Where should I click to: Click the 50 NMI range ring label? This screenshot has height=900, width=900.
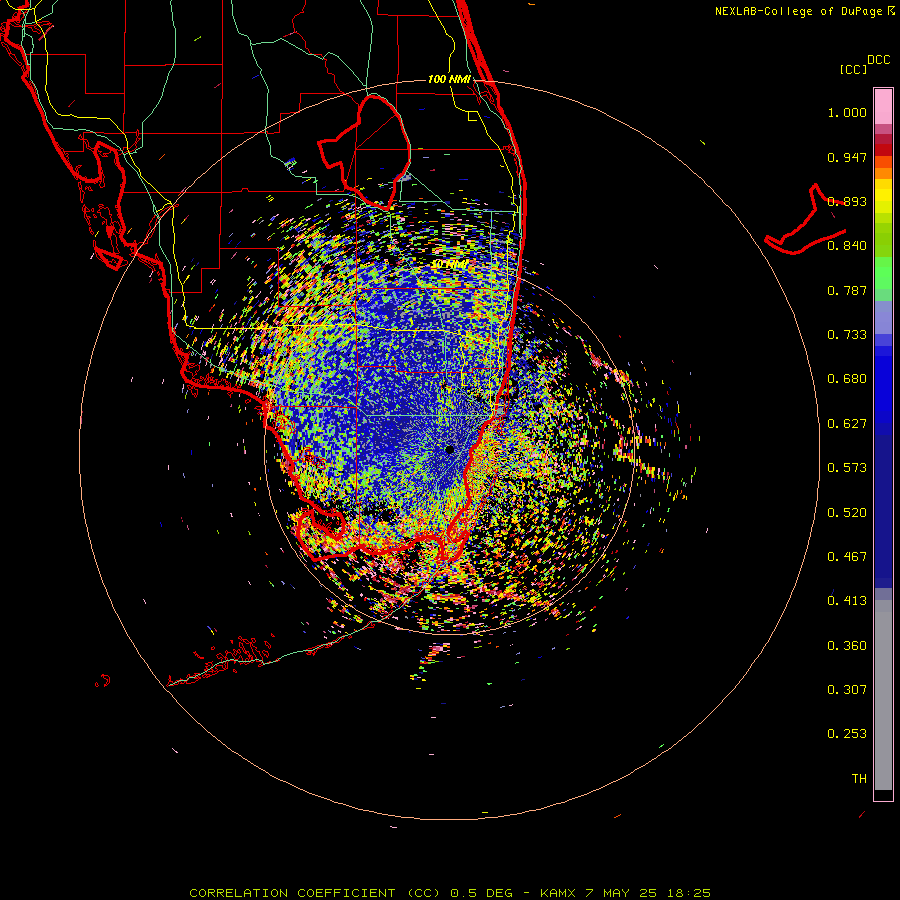click(x=449, y=264)
